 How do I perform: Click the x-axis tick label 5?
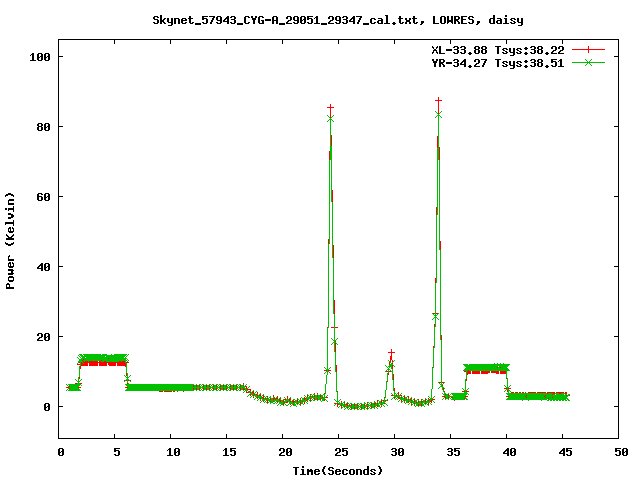tap(117, 452)
